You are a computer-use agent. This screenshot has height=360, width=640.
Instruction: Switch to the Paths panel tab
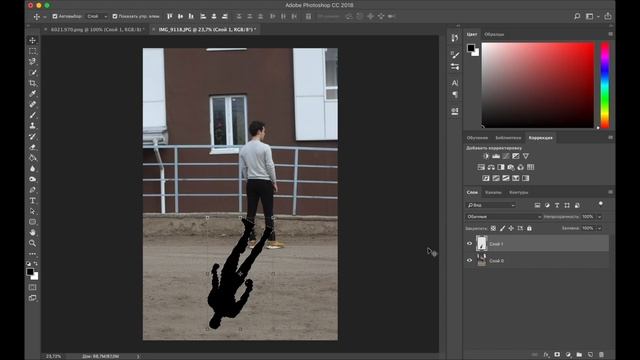point(519,192)
